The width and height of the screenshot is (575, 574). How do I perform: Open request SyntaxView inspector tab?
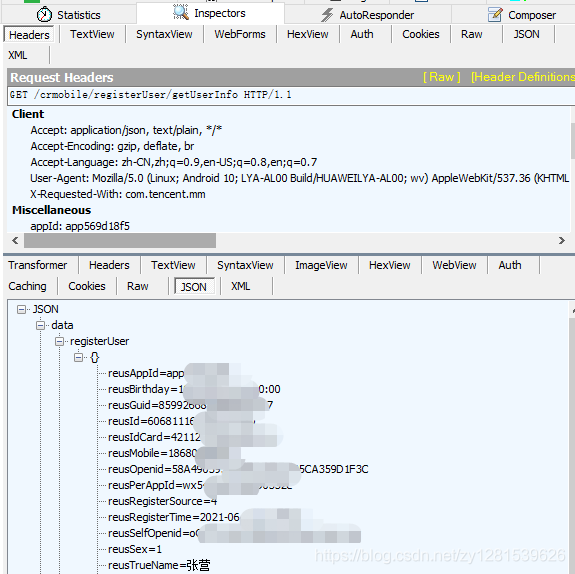pos(164,34)
